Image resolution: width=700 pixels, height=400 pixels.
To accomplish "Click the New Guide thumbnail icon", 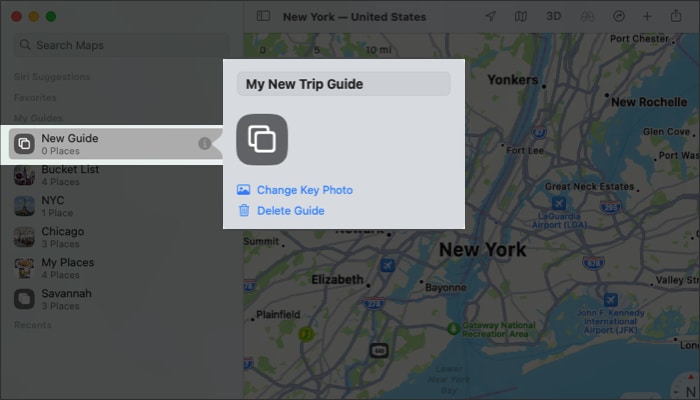I will click(24, 144).
